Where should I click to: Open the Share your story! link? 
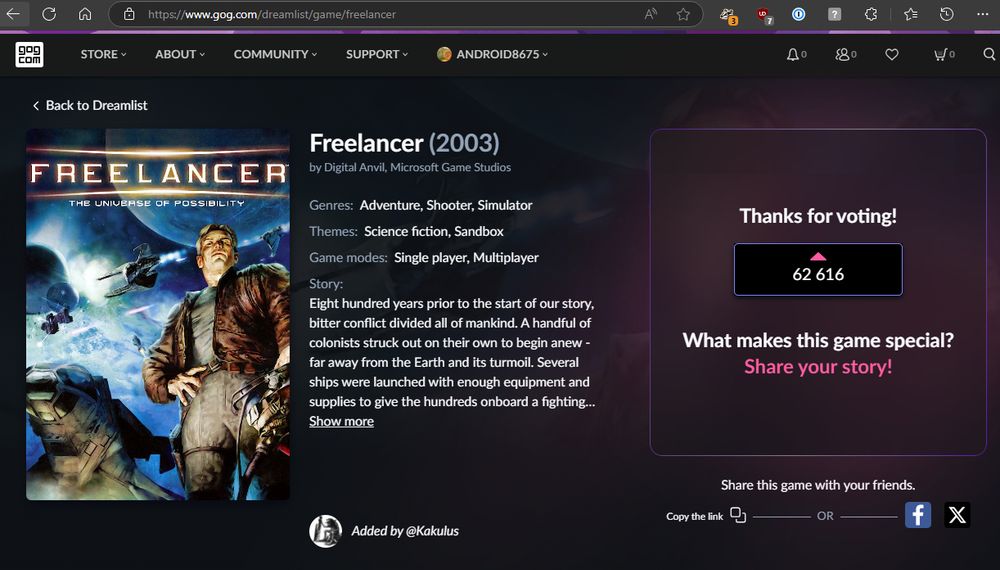click(818, 367)
